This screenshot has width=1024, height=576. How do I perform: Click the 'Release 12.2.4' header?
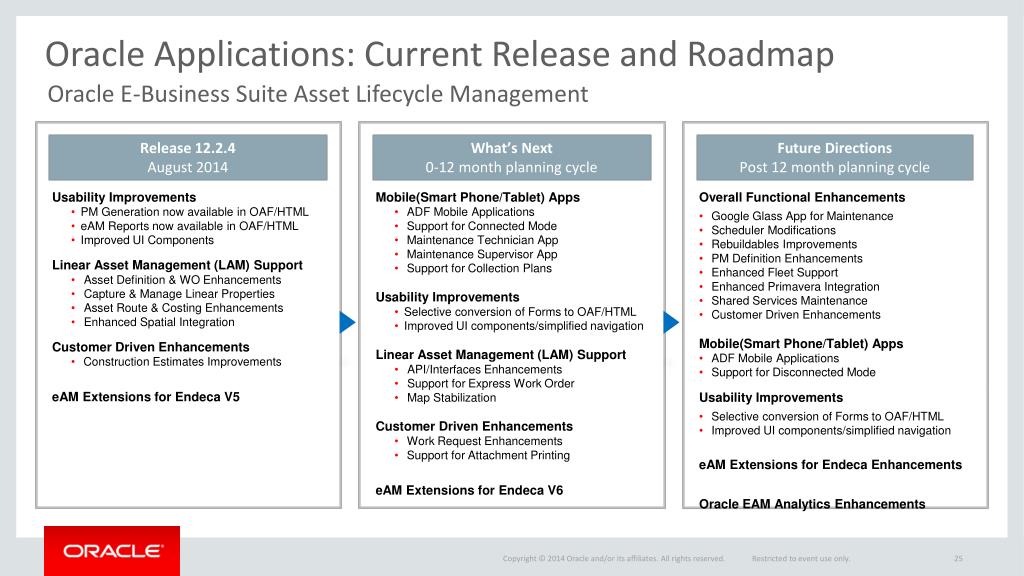(x=187, y=148)
